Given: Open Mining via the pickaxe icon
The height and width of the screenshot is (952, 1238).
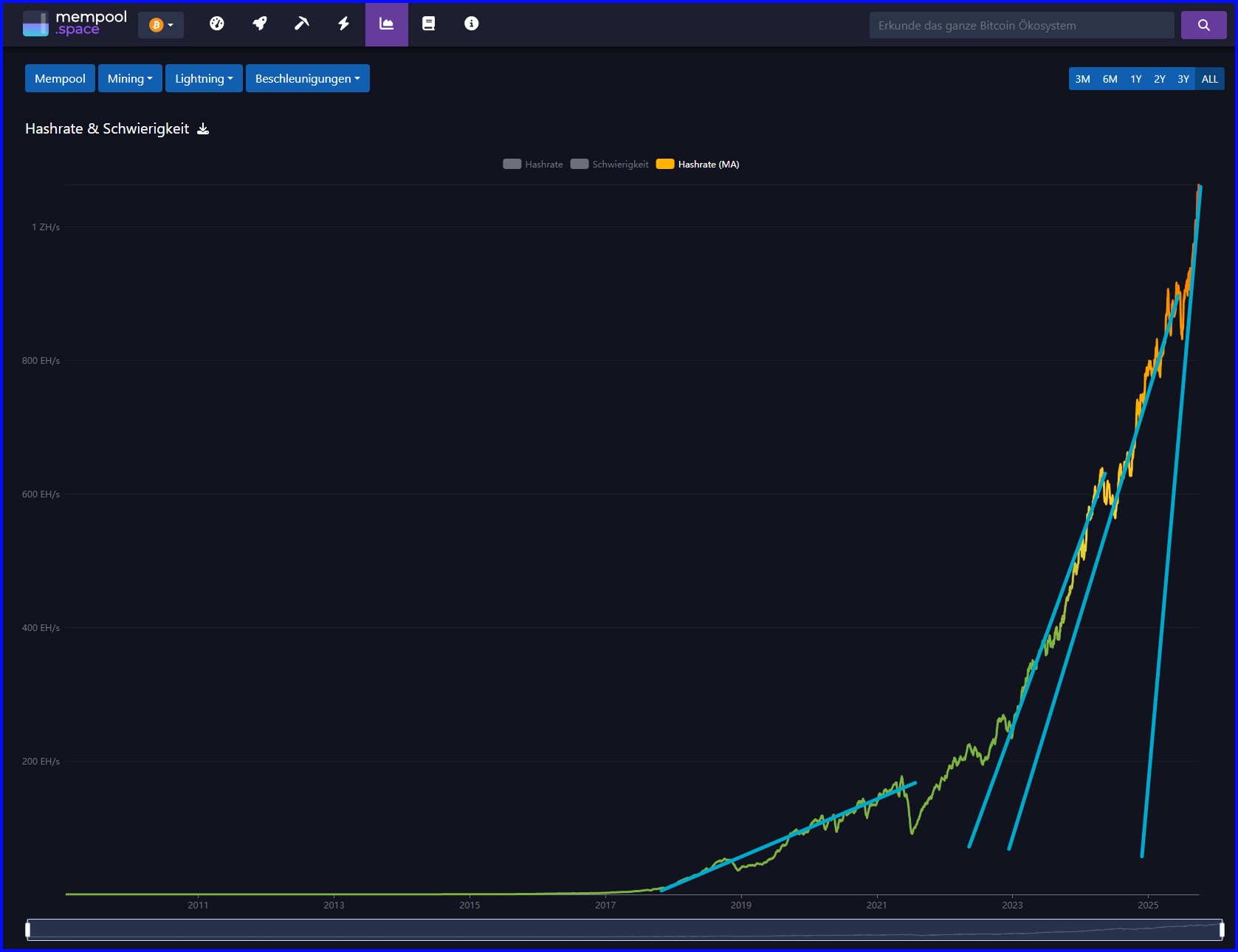Looking at the screenshot, I should [x=301, y=24].
